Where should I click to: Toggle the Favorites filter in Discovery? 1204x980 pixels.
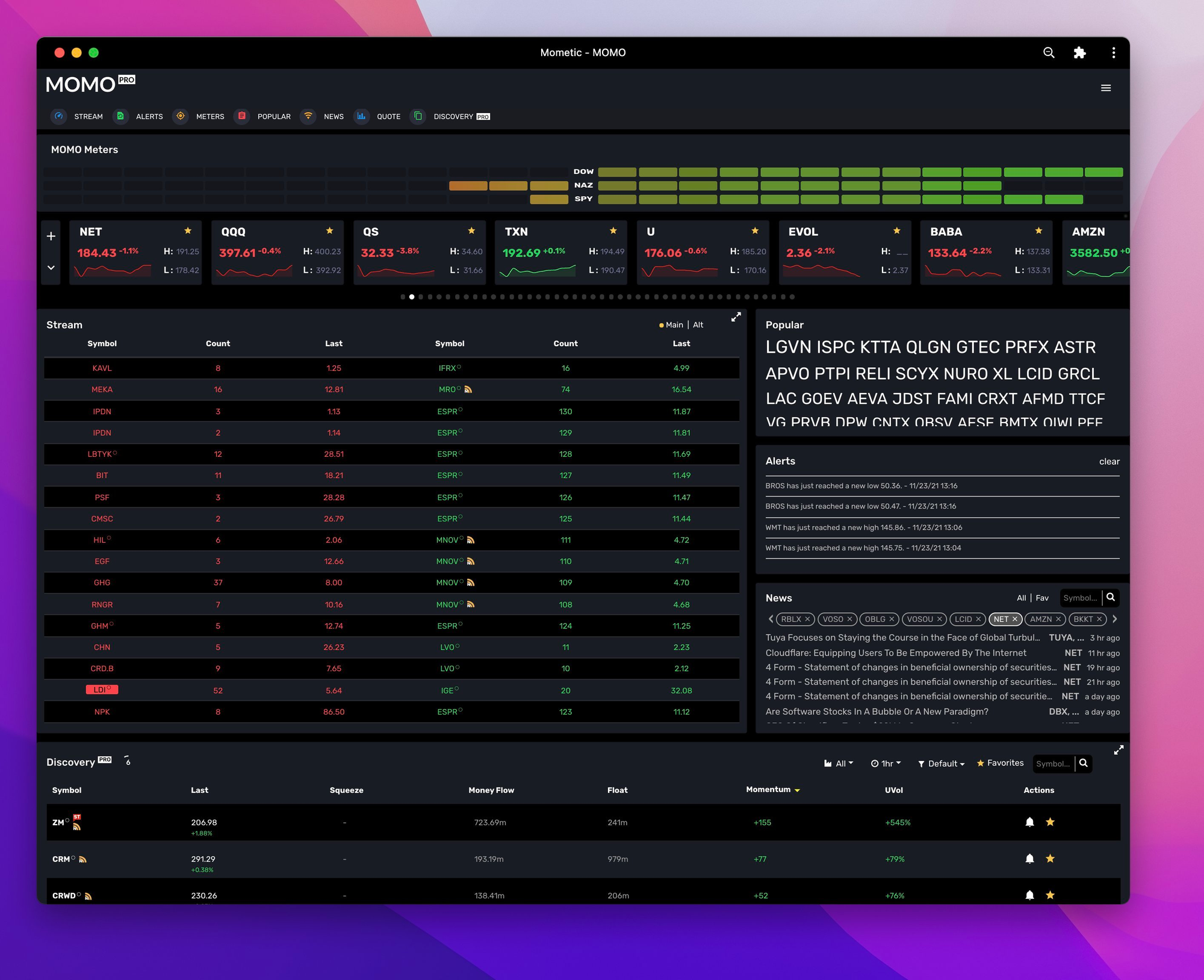coord(1000,763)
